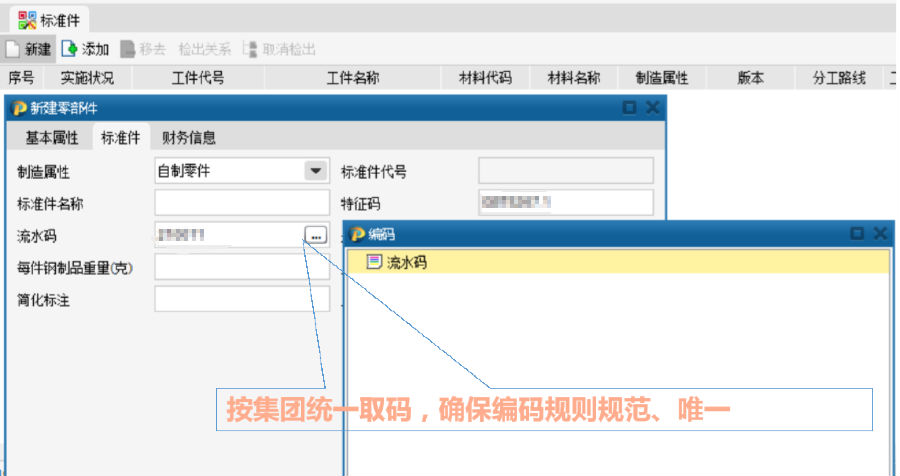The height and width of the screenshot is (476, 900).
Task: Click the 标准件代号 input field
Action: 566,171
